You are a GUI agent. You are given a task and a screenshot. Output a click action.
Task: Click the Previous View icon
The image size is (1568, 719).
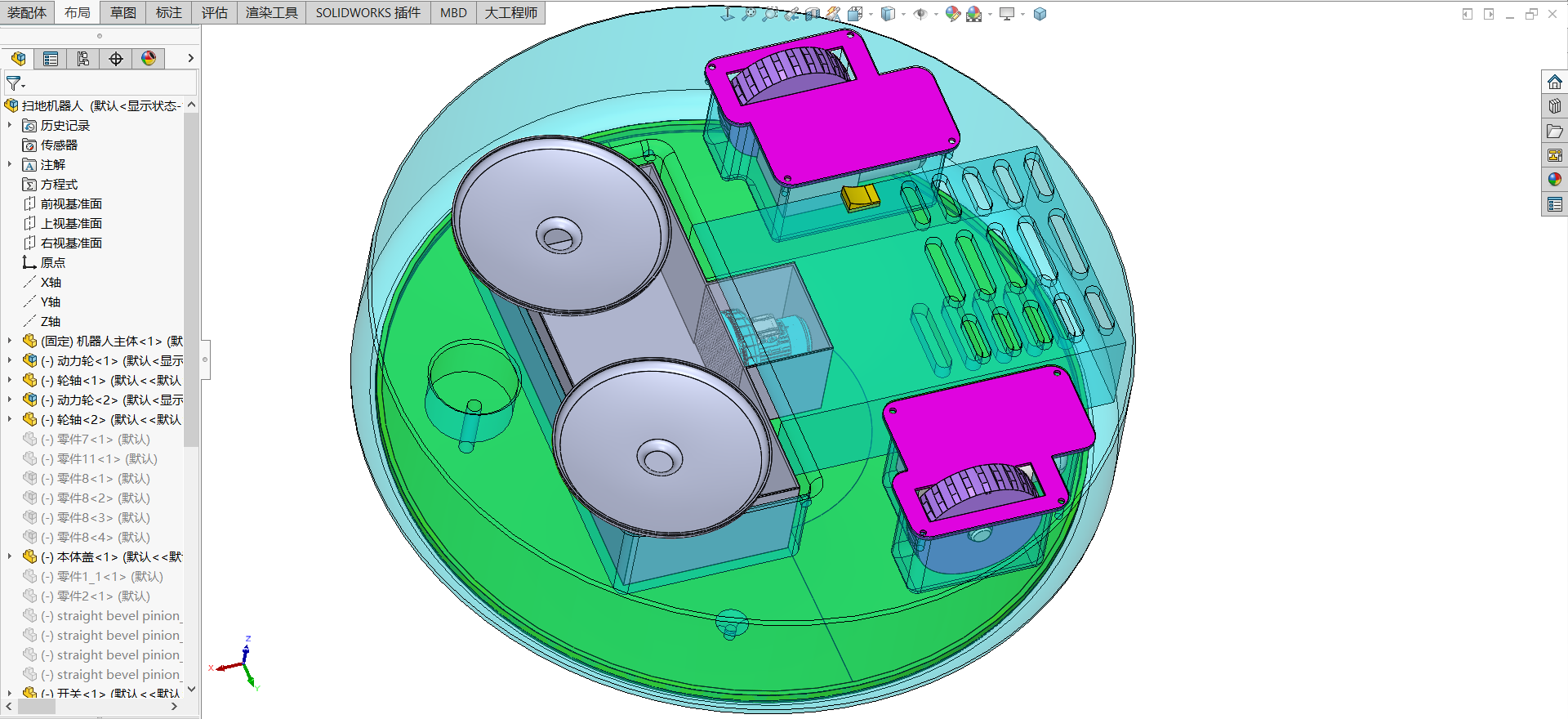coord(791,14)
